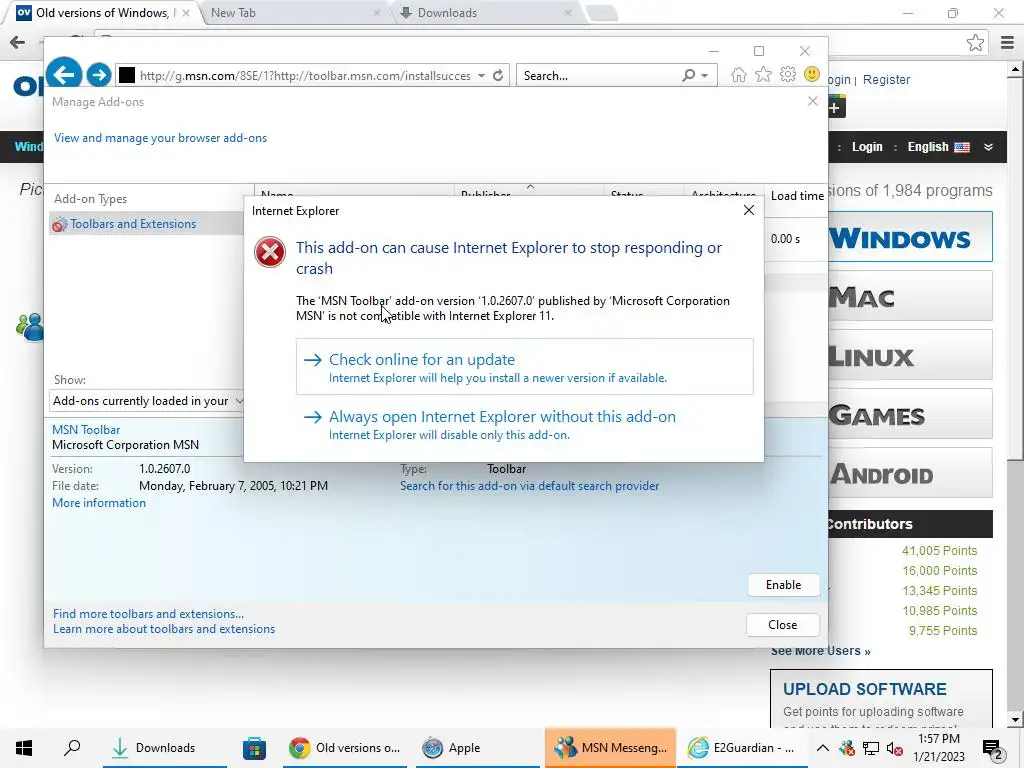Open the Show add-ons filter dropdown
This screenshot has width=1024, height=768.
tap(146, 400)
